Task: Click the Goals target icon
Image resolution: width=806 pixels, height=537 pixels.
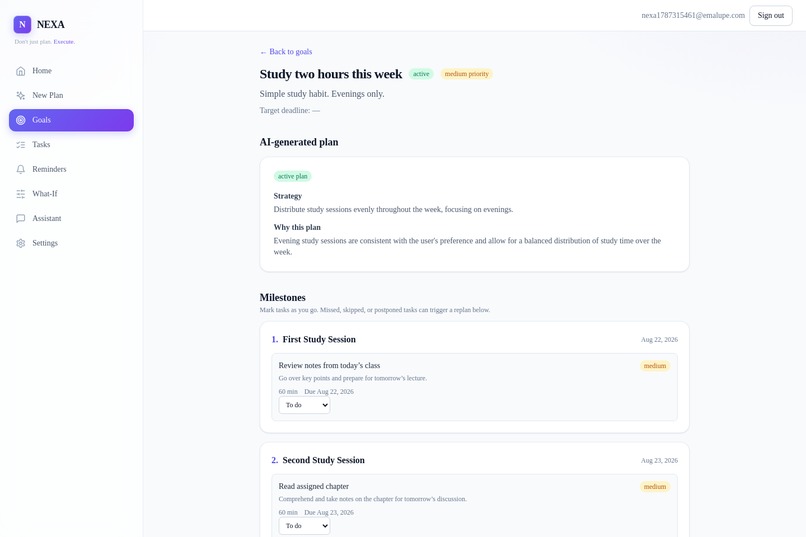Action: click(21, 120)
